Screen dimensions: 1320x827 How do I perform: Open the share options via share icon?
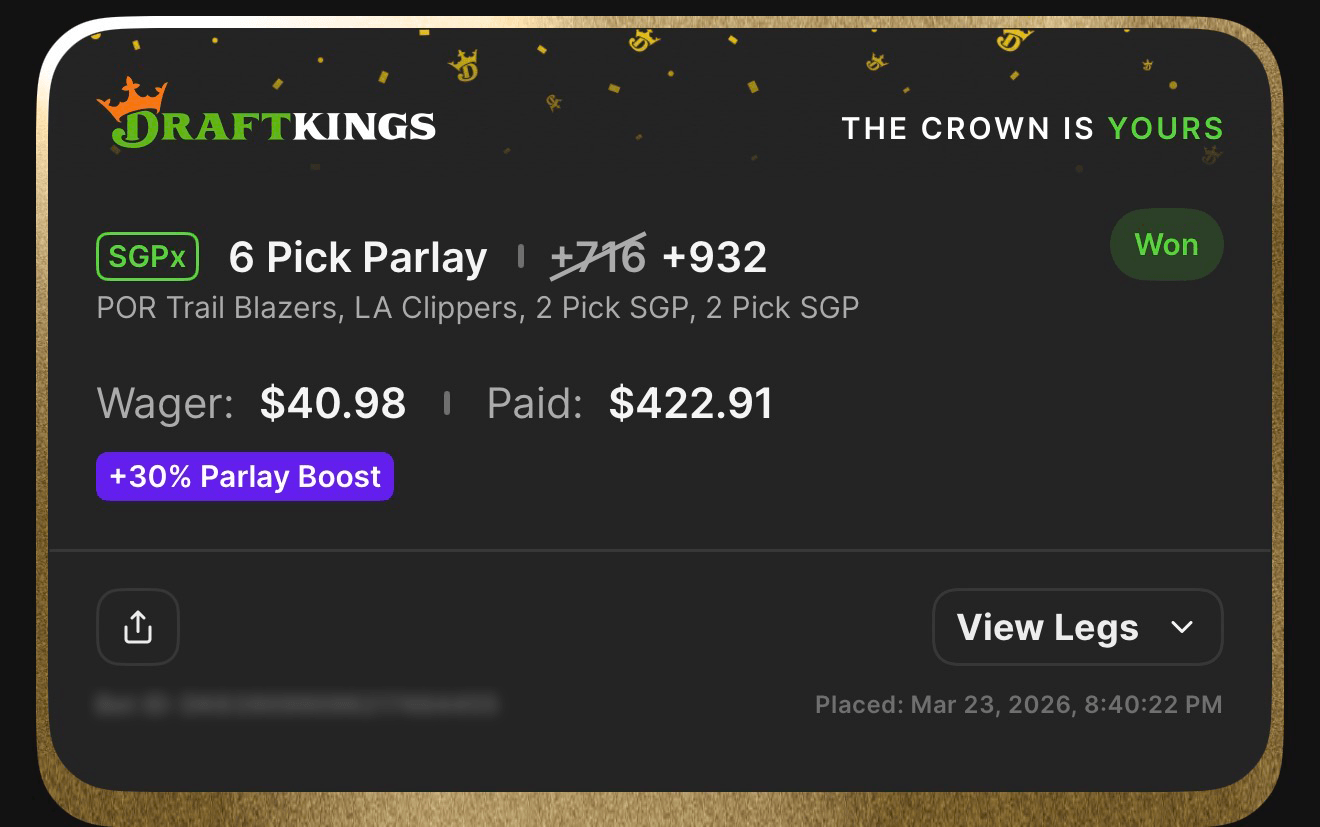(137, 626)
